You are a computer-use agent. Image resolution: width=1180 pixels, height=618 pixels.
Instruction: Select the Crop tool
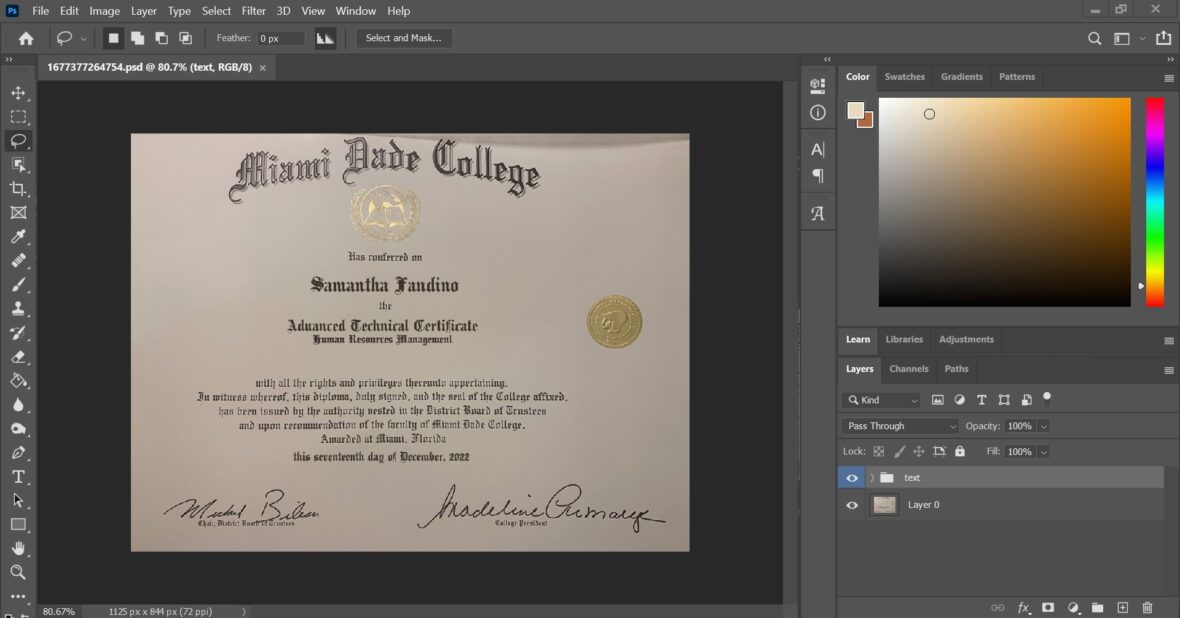[x=18, y=188]
